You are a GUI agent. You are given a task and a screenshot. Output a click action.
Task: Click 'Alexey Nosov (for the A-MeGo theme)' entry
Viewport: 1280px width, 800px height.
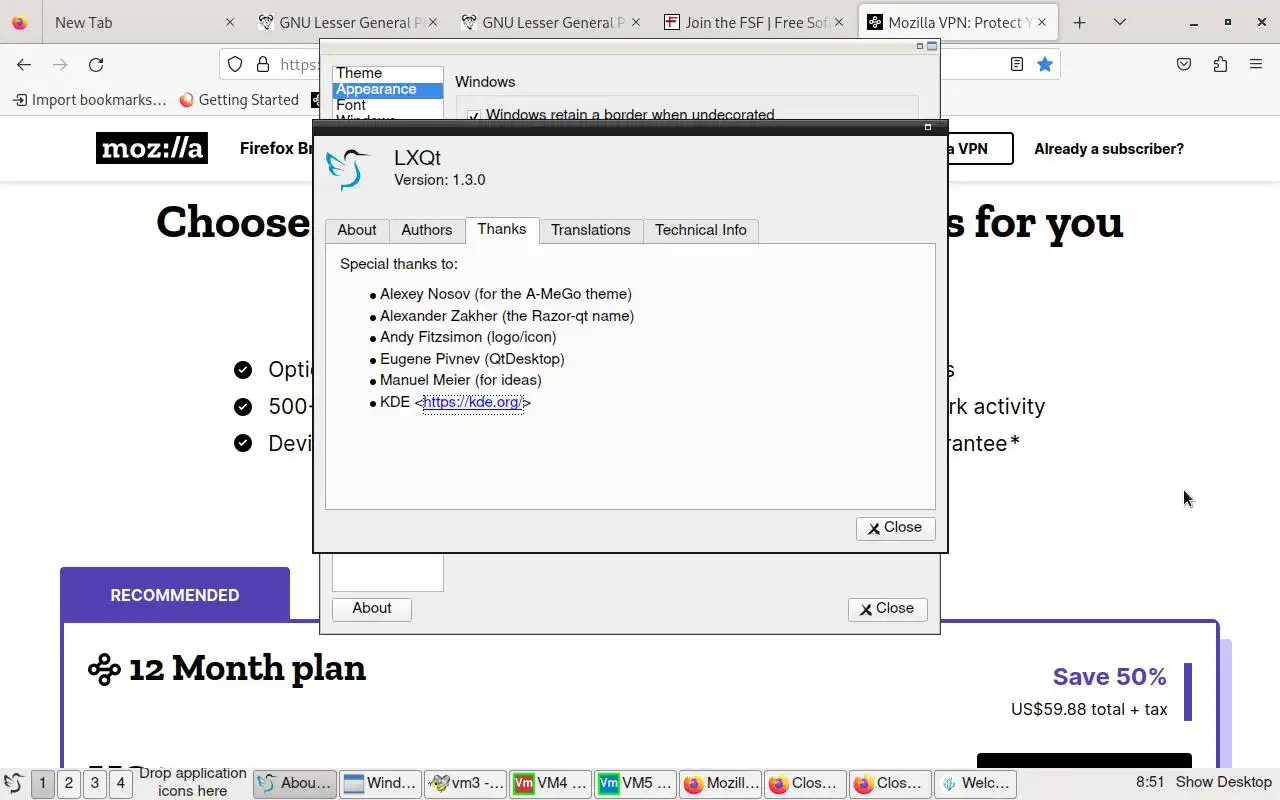tap(506, 294)
